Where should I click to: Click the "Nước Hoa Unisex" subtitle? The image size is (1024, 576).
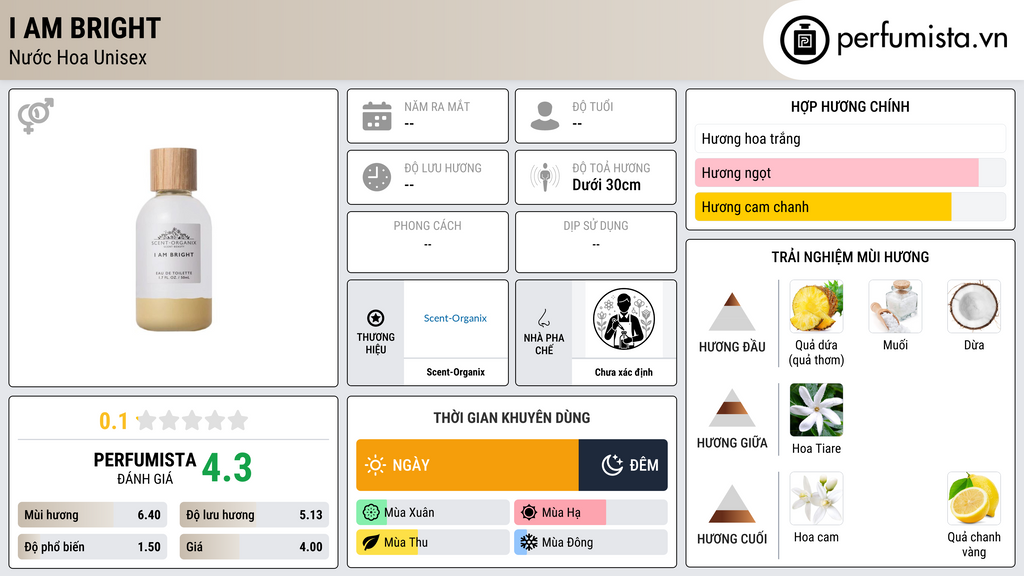[78, 57]
